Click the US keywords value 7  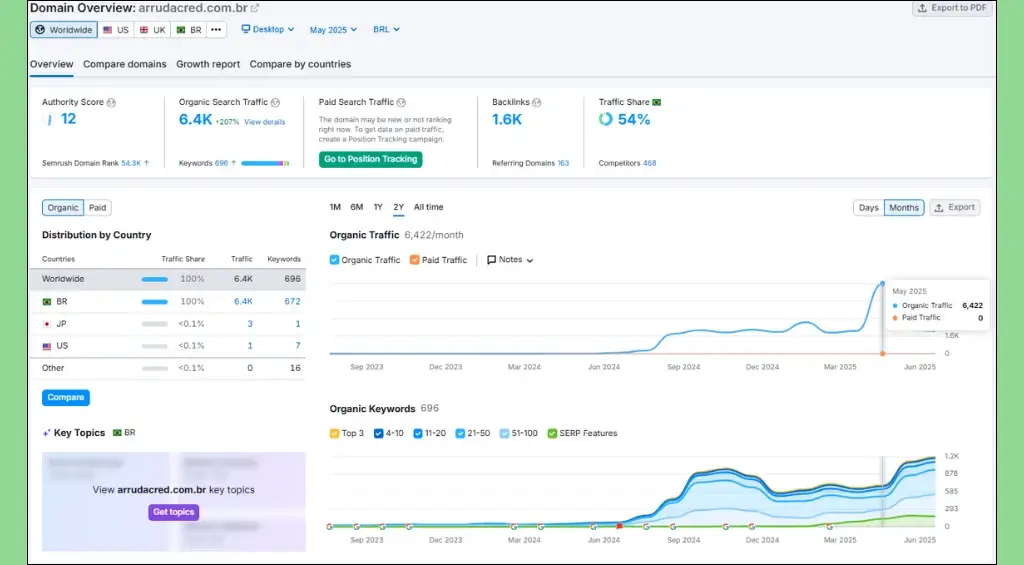click(298, 346)
